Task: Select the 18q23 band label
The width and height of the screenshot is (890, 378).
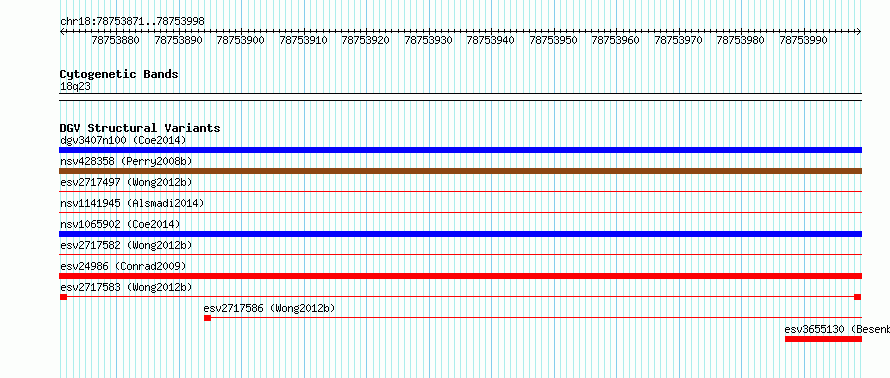Action: [x=75, y=87]
